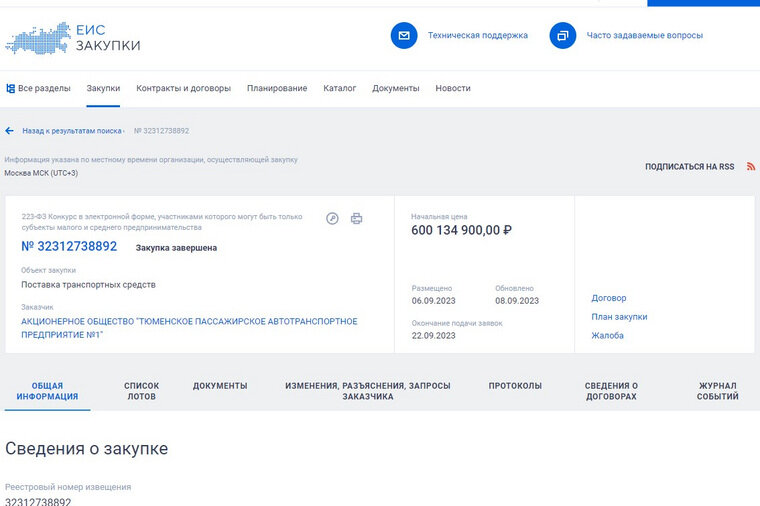Click the submission deadline 22.09.2023

[433, 335]
